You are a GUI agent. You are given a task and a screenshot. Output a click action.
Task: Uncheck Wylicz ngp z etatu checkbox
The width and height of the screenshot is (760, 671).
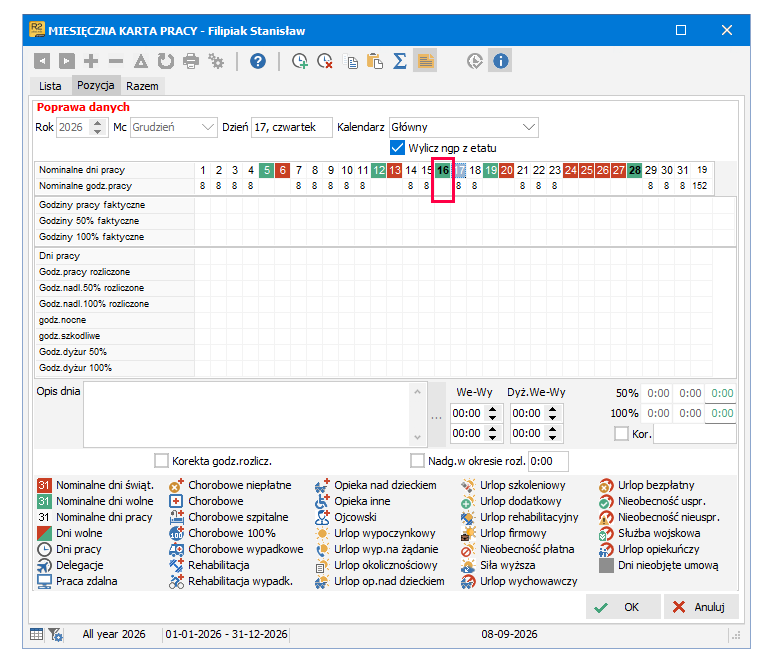(397, 147)
